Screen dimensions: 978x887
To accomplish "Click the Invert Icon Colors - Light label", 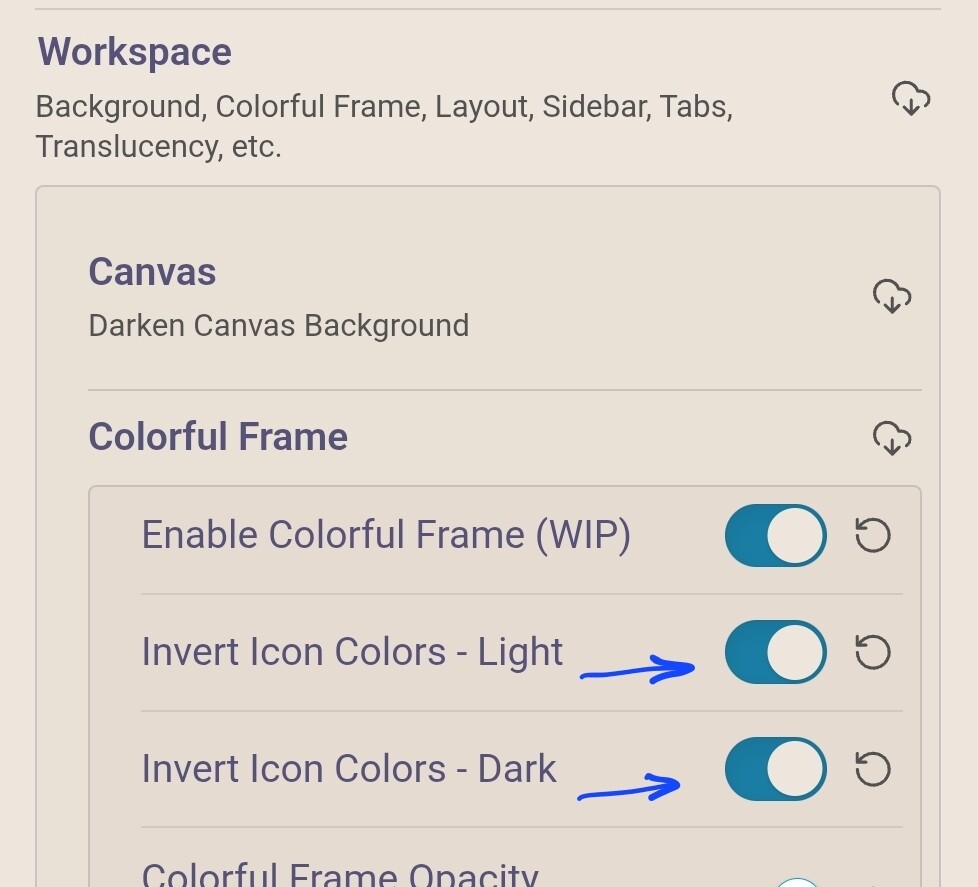I will 352,652.
